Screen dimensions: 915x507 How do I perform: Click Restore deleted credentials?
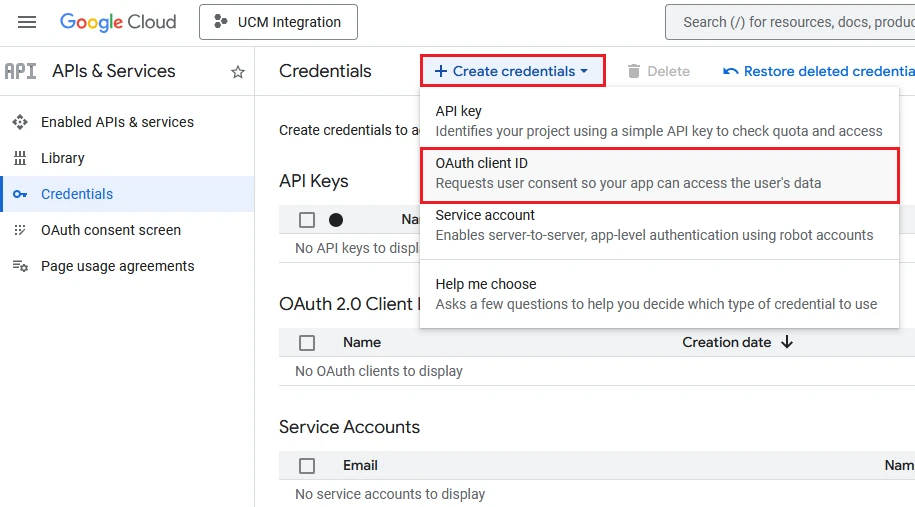click(x=818, y=71)
